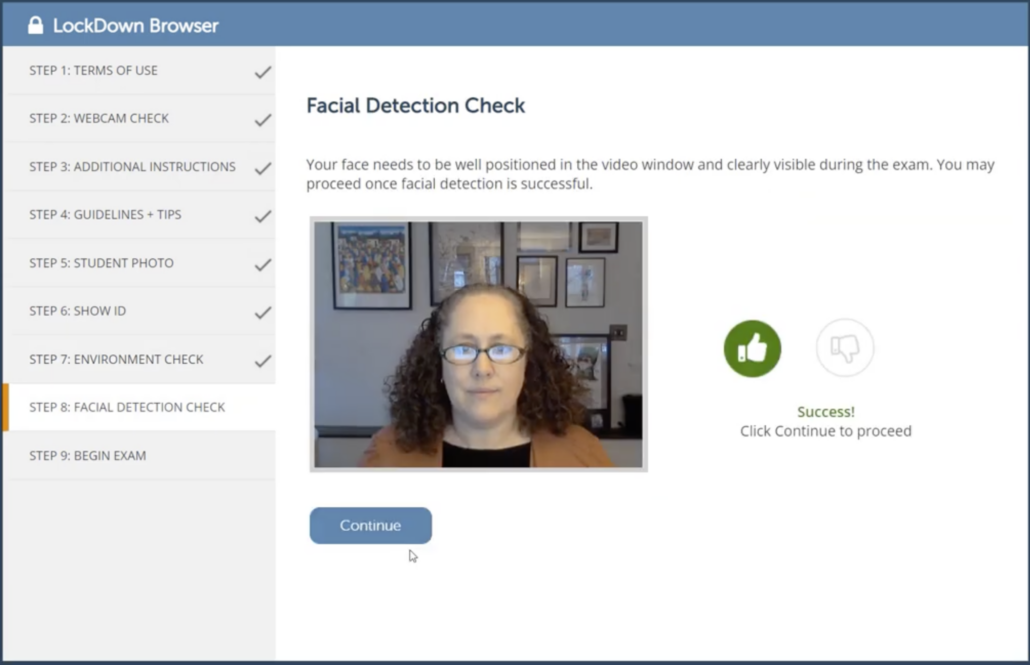Click the checkmark beside Webcam Check
The image size is (1030, 665).
click(x=263, y=120)
